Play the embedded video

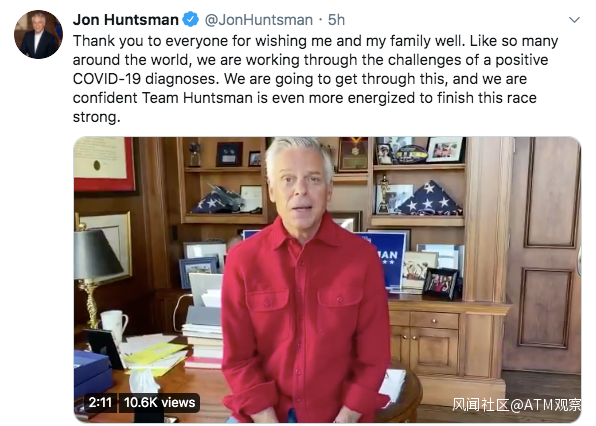click(327, 280)
